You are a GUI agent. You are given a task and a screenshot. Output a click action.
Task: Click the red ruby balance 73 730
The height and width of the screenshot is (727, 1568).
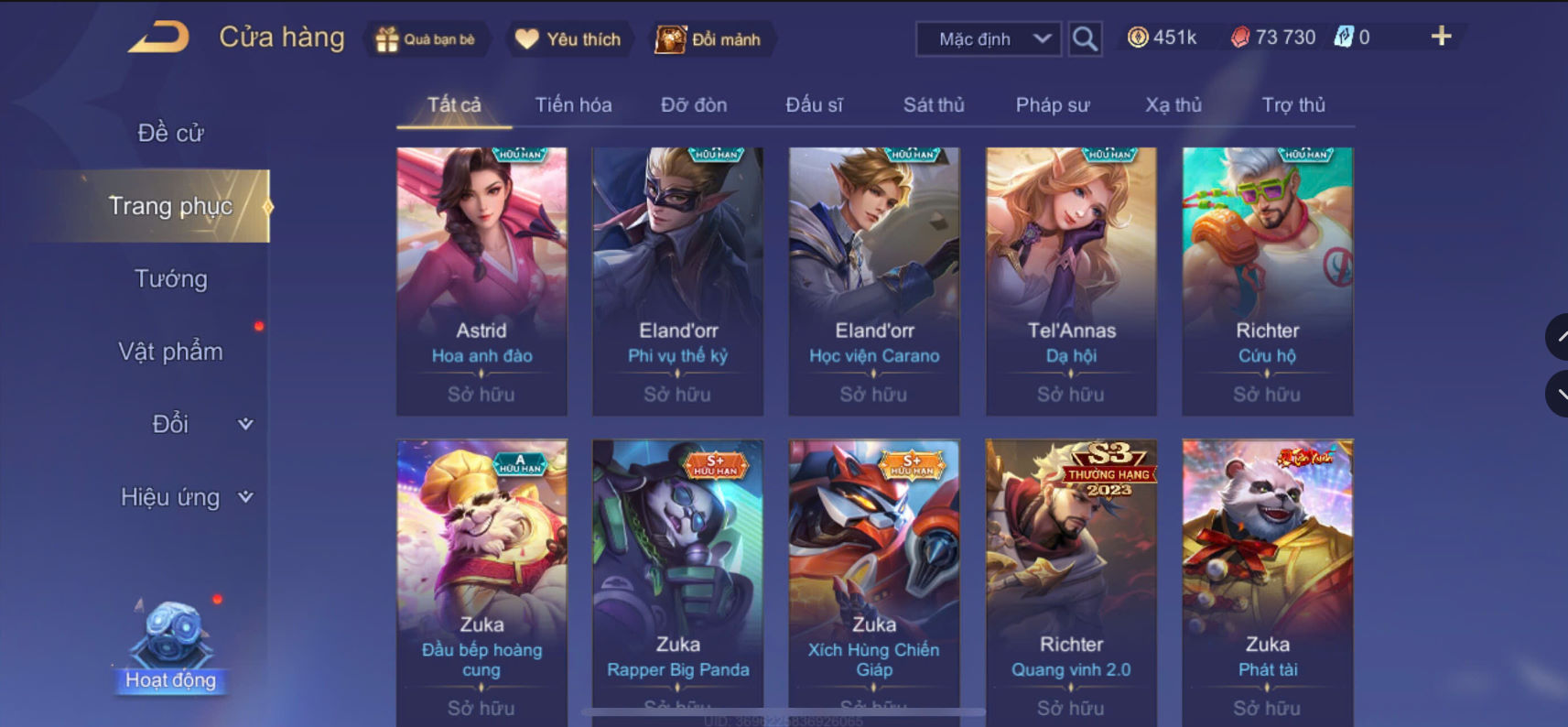pos(1272,38)
